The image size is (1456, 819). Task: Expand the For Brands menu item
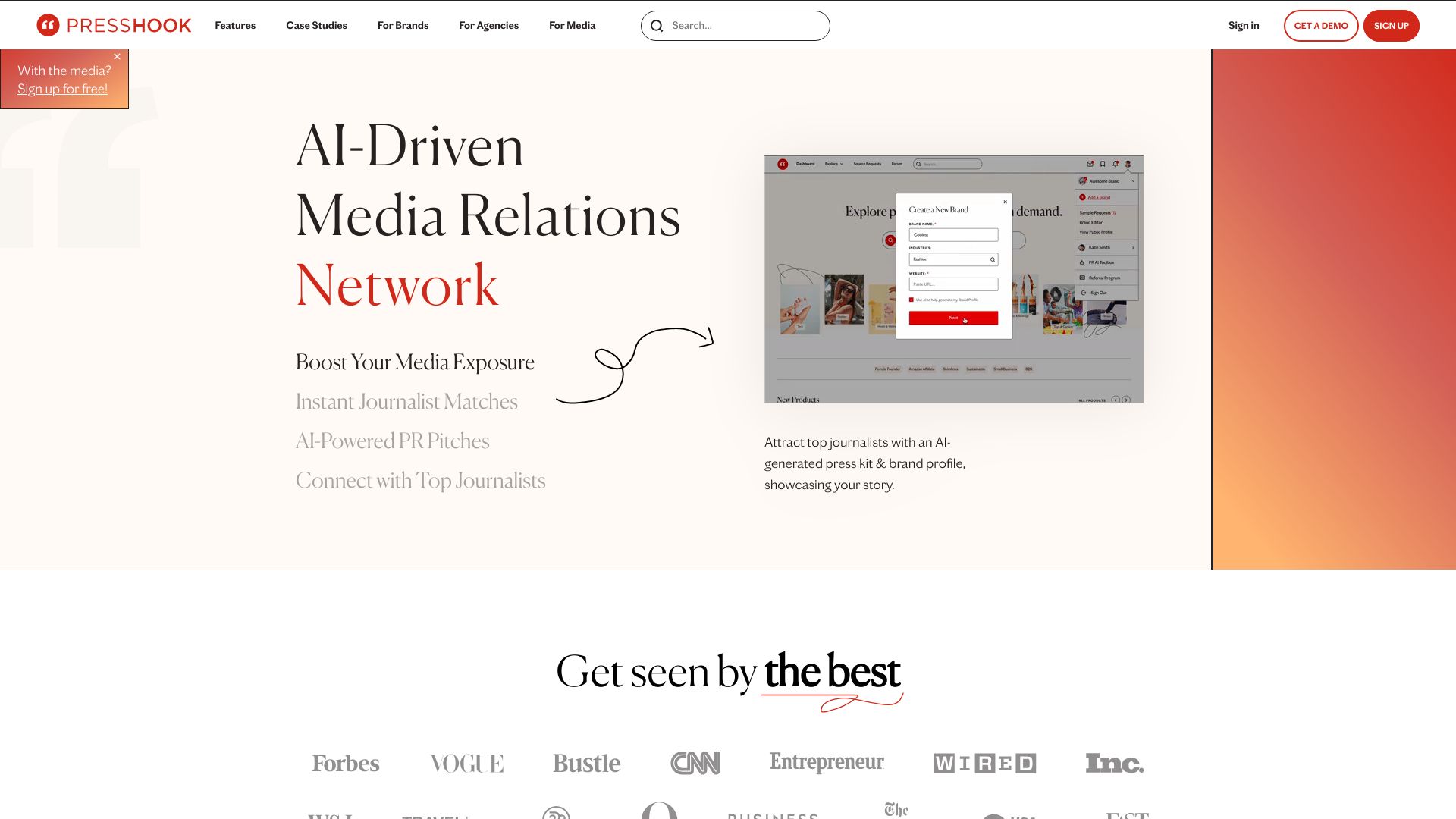coord(403,25)
